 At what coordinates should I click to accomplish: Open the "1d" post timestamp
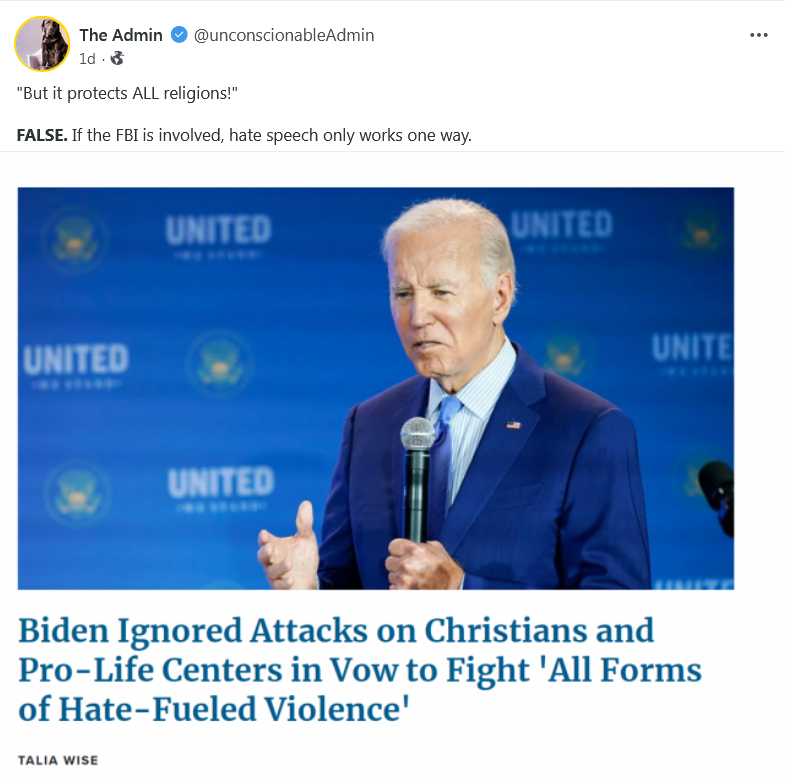coord(87,59)
